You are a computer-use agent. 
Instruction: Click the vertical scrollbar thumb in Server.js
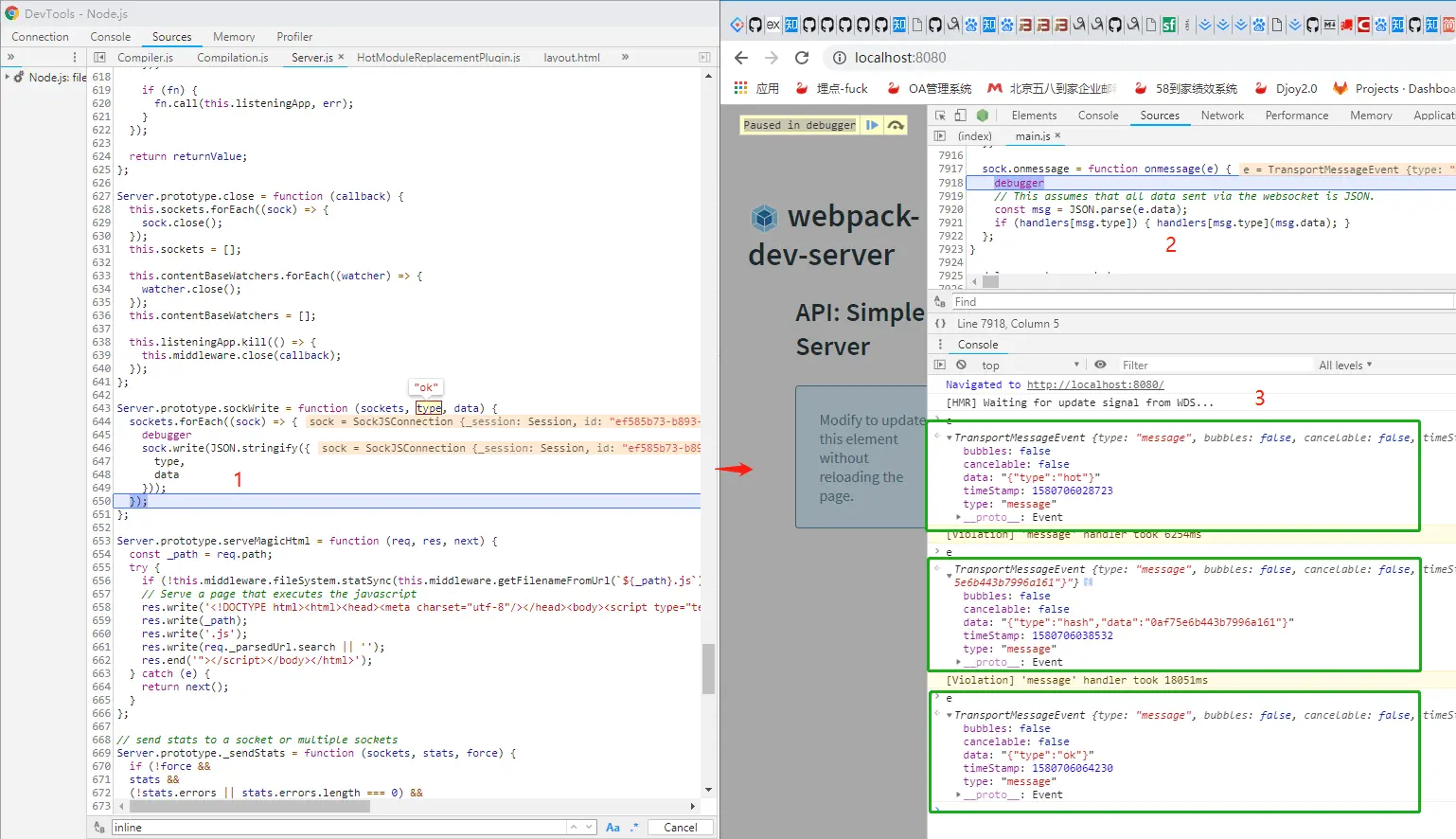click(x=708, y=669)
